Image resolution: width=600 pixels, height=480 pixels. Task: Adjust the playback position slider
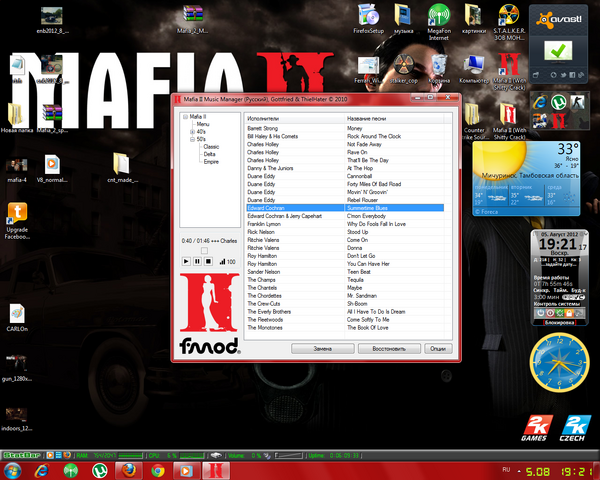[x=204, y=250]
